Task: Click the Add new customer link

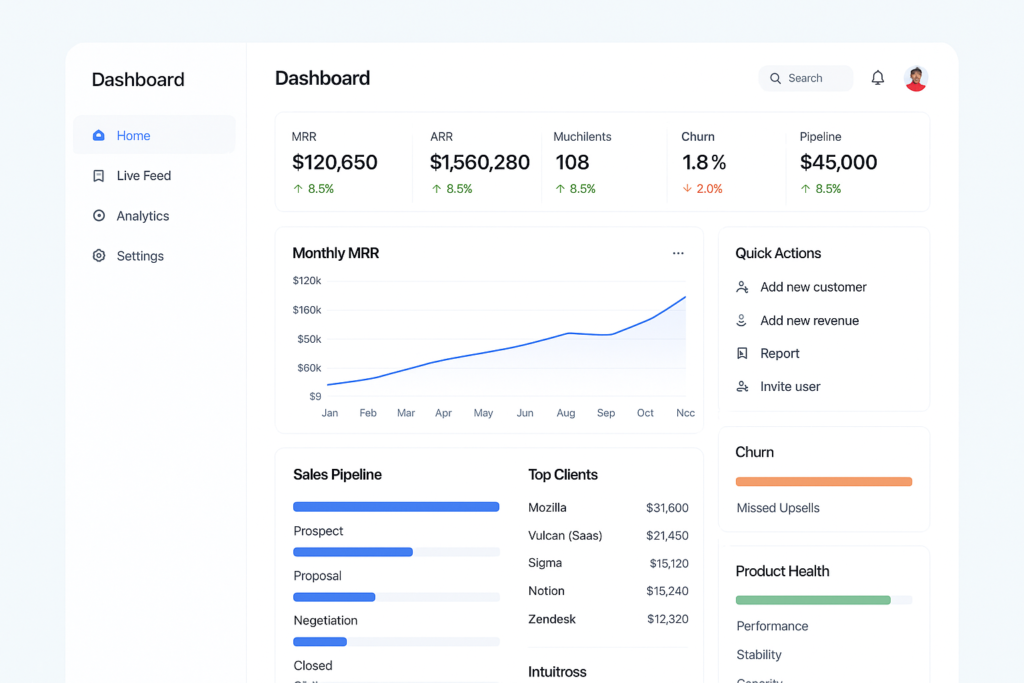Action: tap(813, 287)
